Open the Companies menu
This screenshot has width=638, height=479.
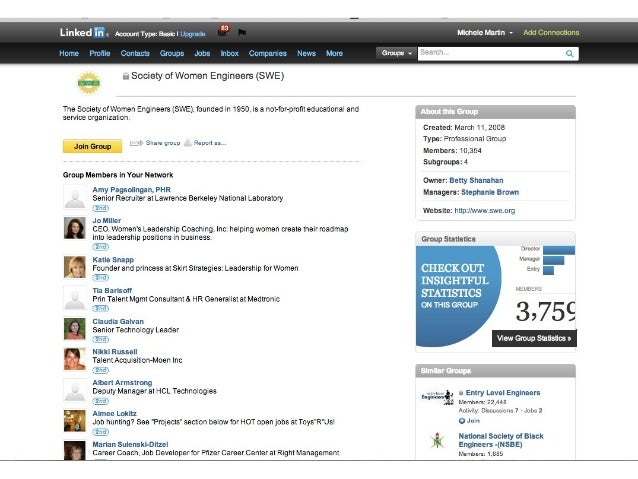[x=268, y=53]
